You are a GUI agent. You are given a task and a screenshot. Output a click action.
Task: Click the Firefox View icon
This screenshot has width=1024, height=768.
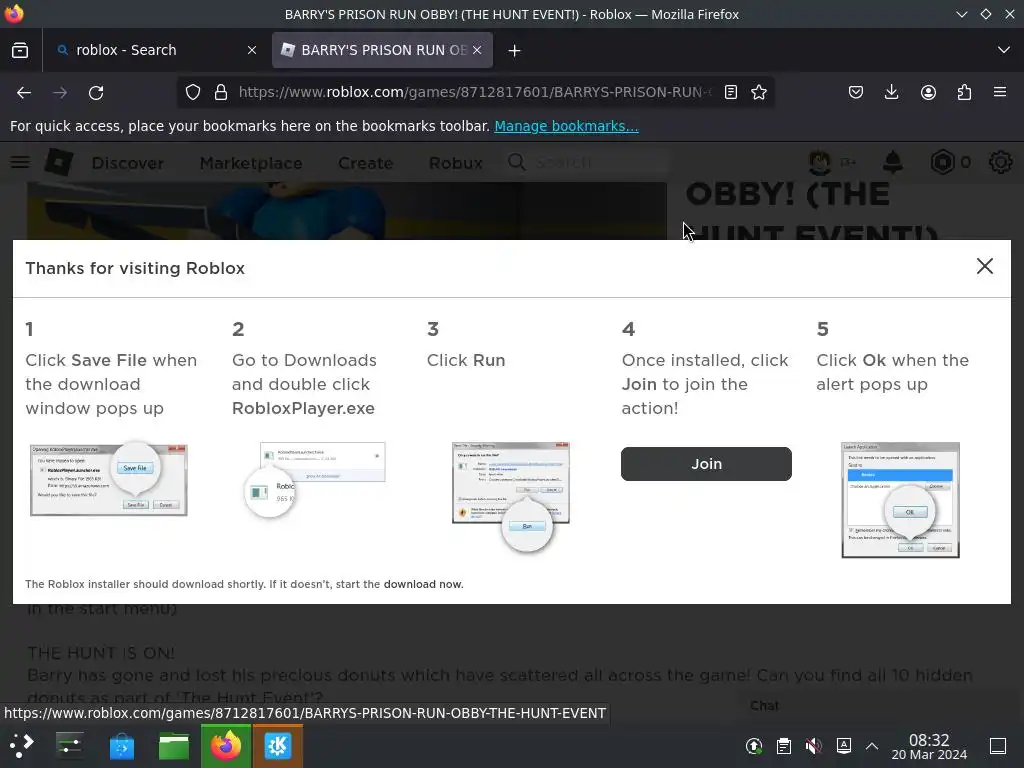pyautogui.click(x=20, y=50)
